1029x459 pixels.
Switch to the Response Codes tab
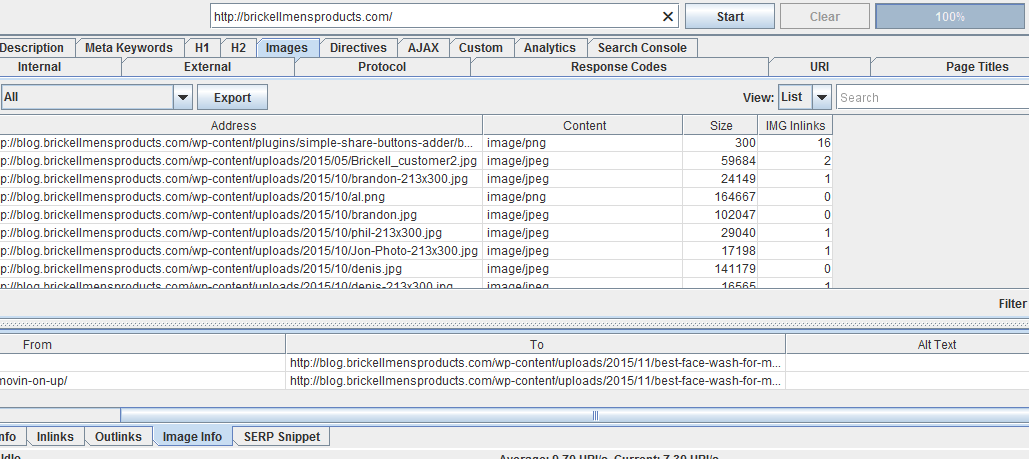tap(618, 67)
